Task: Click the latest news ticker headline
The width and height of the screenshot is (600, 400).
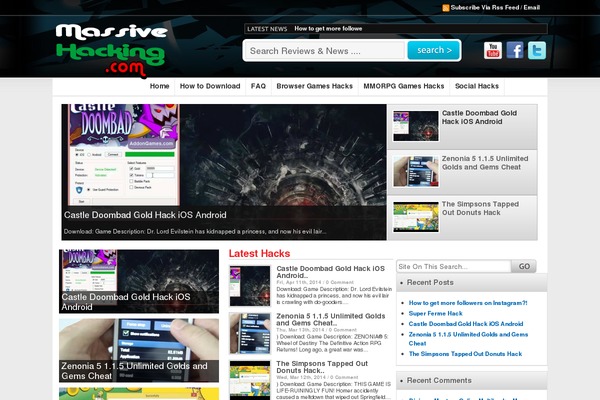Action: pos(328,29)
